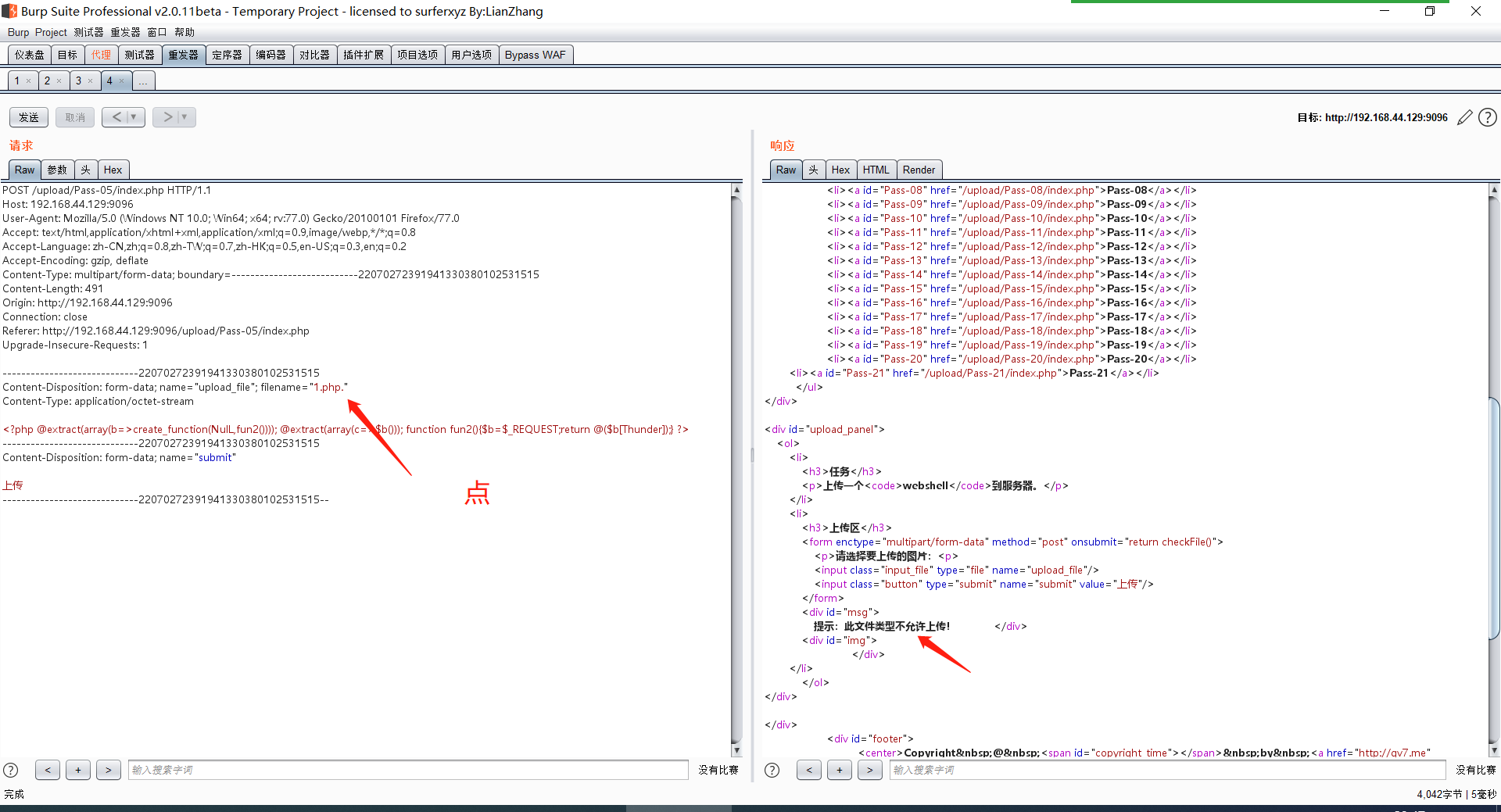
Task: Switch to the 目标 tool tab
Action: point(67,55)
